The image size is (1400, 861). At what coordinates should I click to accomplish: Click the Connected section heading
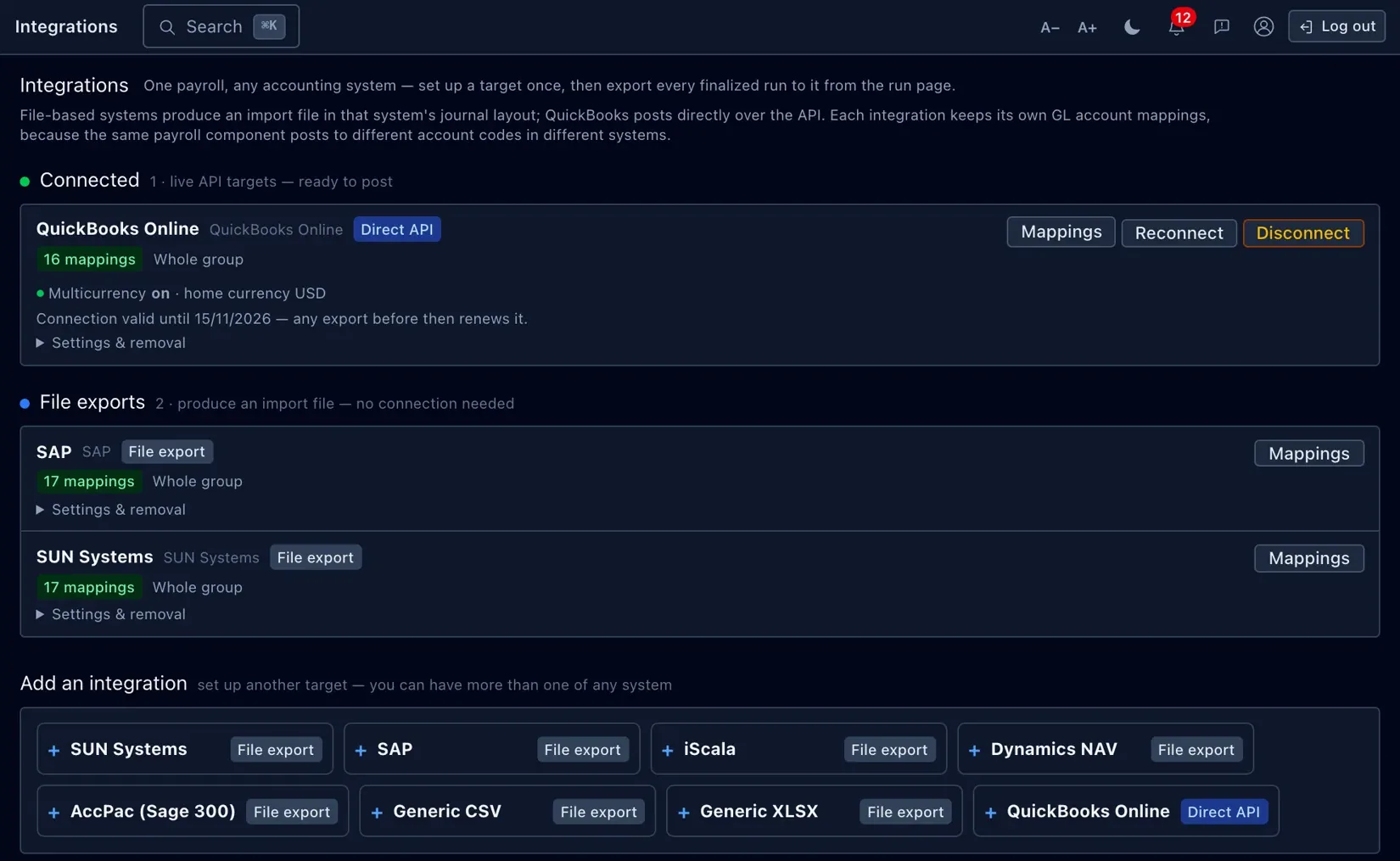[89, 180]
